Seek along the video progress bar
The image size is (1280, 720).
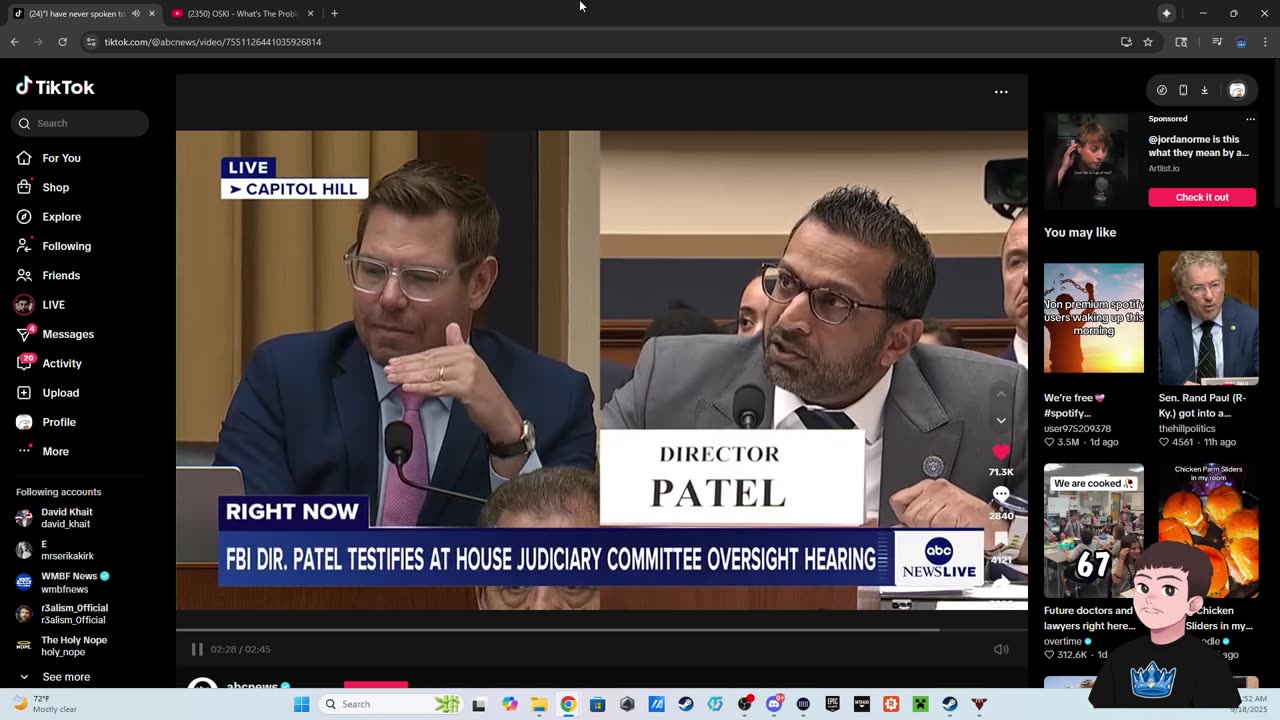(602, 629)
